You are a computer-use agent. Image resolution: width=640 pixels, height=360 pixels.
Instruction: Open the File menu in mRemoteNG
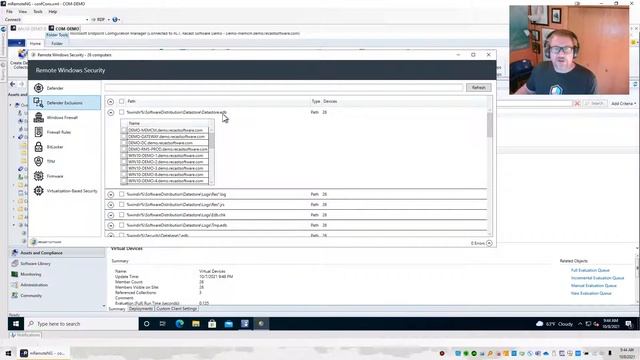tap(9, 11)
